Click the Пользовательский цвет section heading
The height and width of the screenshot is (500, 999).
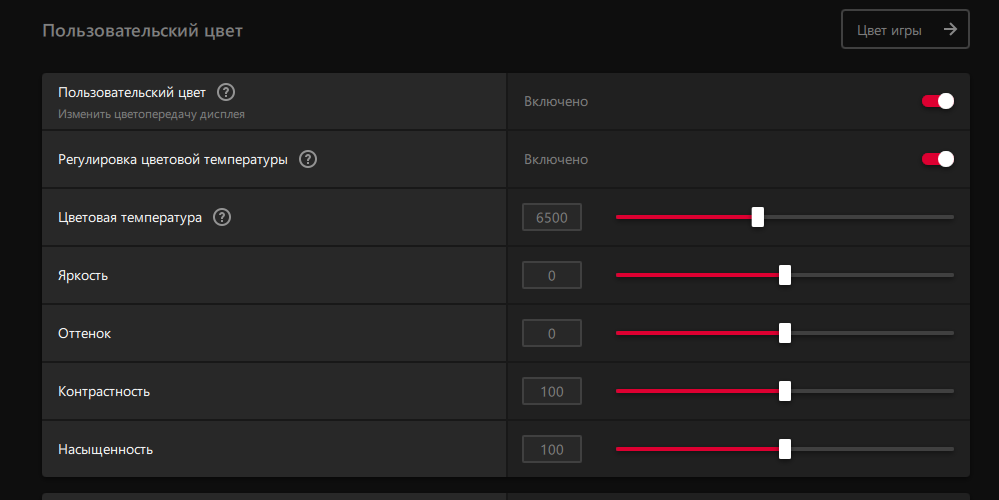pos(142,31)
